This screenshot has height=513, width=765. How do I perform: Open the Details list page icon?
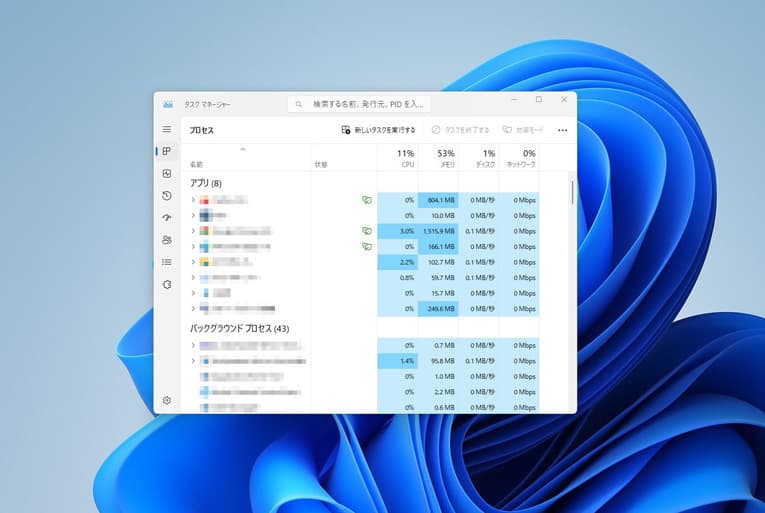167,262
